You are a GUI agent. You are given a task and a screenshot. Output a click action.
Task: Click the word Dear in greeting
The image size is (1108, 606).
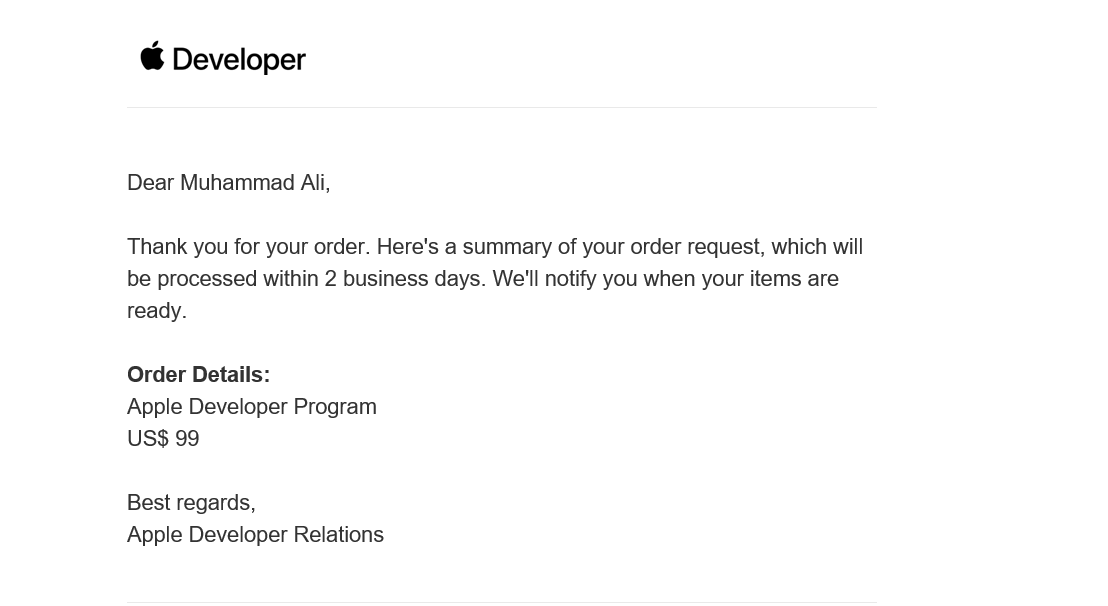(x=151, y=182)
